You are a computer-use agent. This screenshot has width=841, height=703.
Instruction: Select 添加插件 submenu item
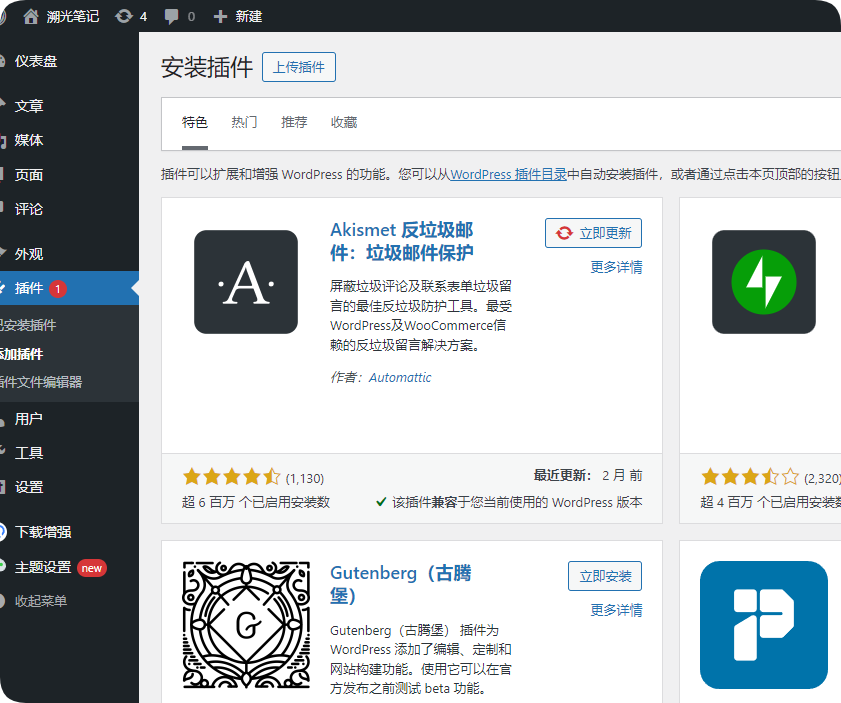(21, 354)
